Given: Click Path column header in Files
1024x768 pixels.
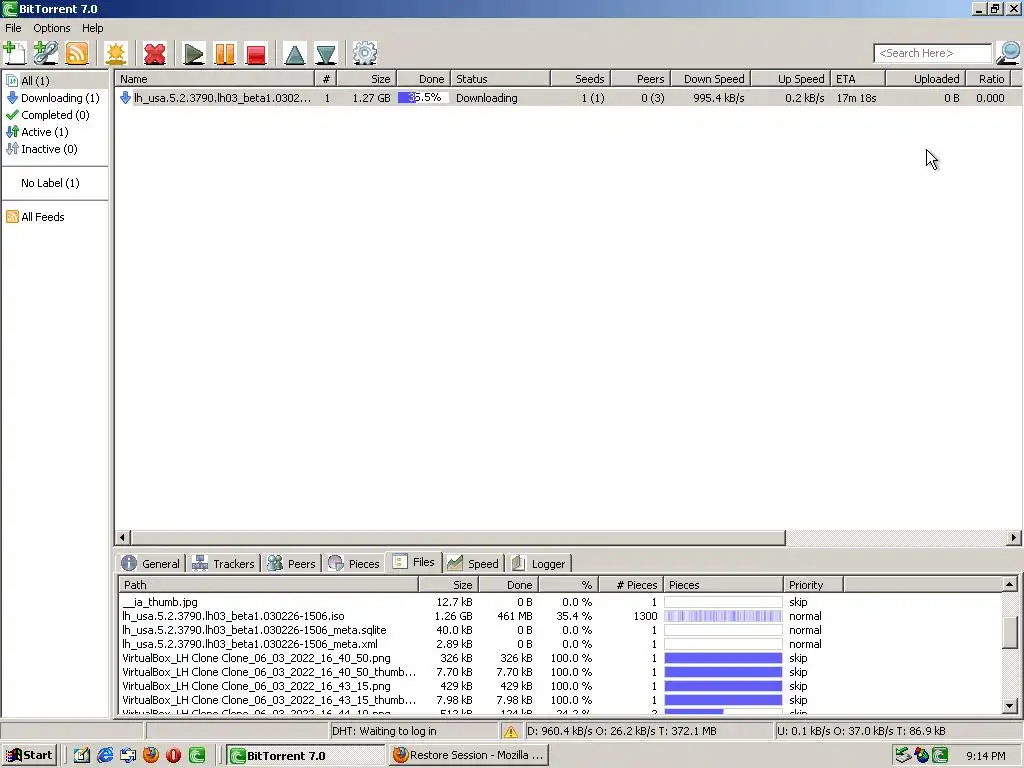Looking at the screenshot, I should [268, 585].
